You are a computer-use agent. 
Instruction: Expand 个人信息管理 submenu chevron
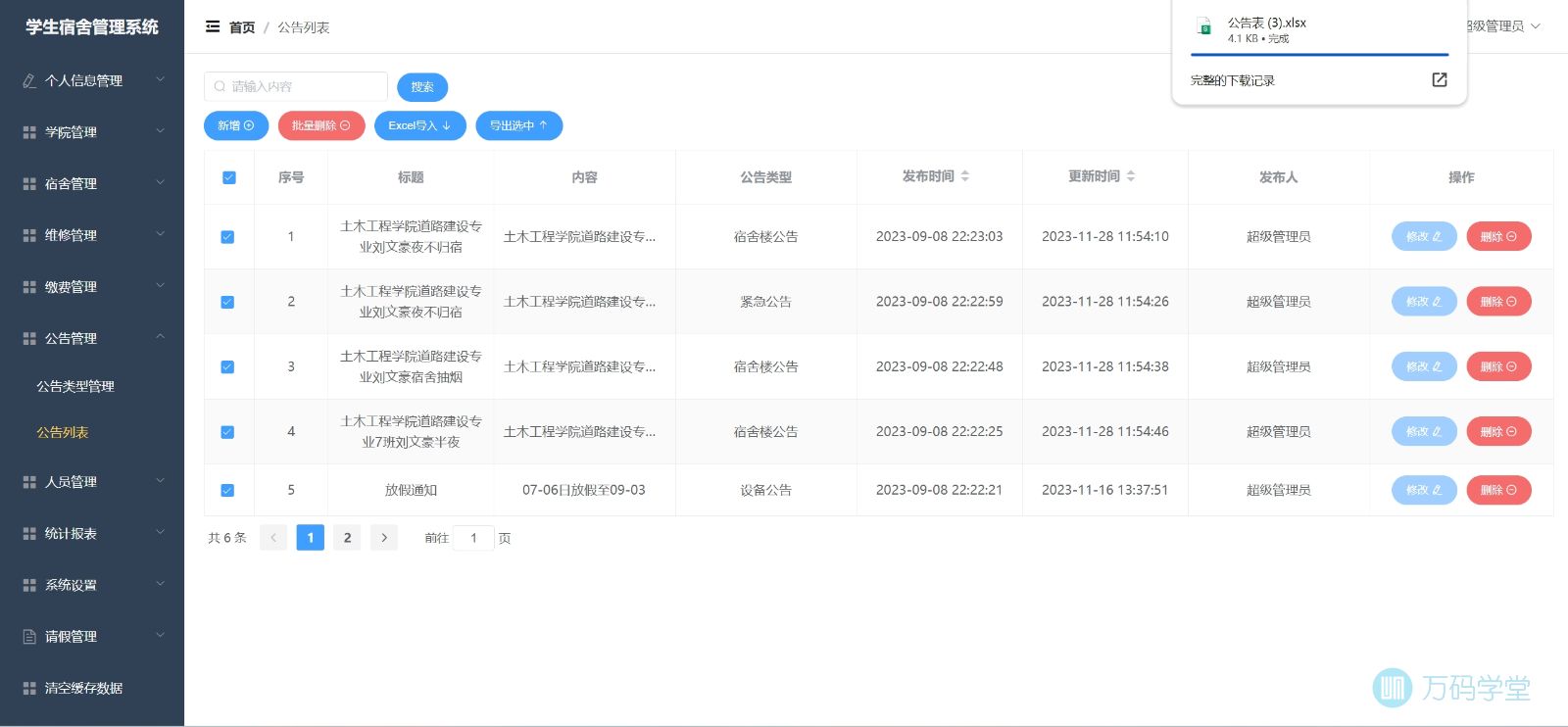161,79
